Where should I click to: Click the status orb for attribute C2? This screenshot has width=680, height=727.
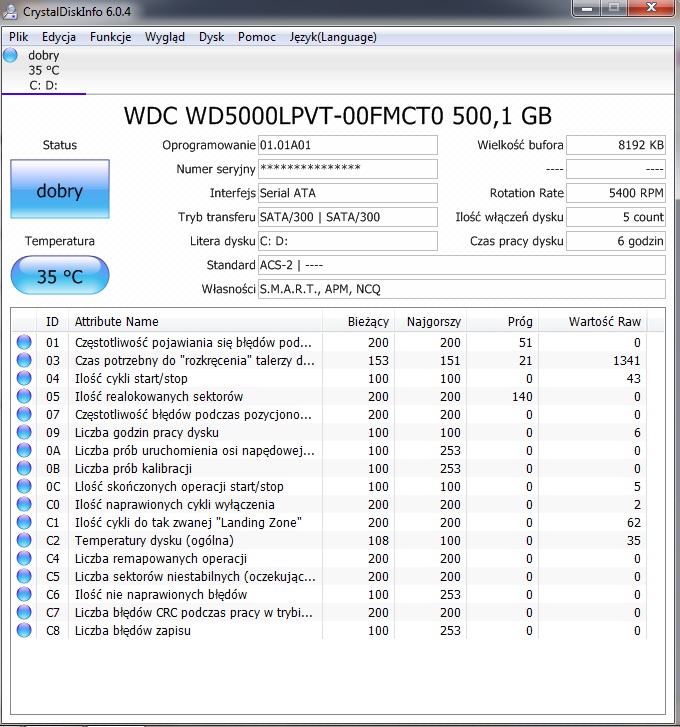(x=24, y=540)
